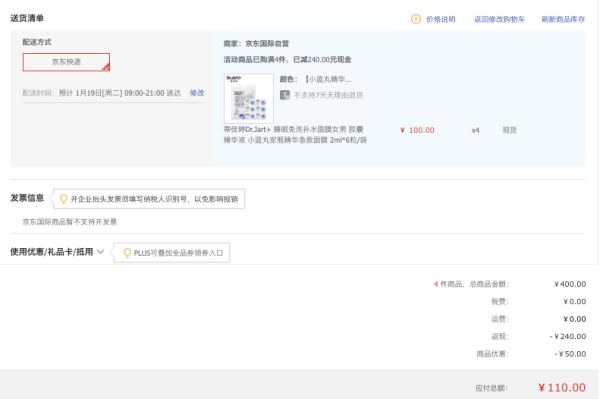Click 京东国际商品暂不支持开发票 notice
Viewport: 600px width, 399px height.
(x=70, y=222)
